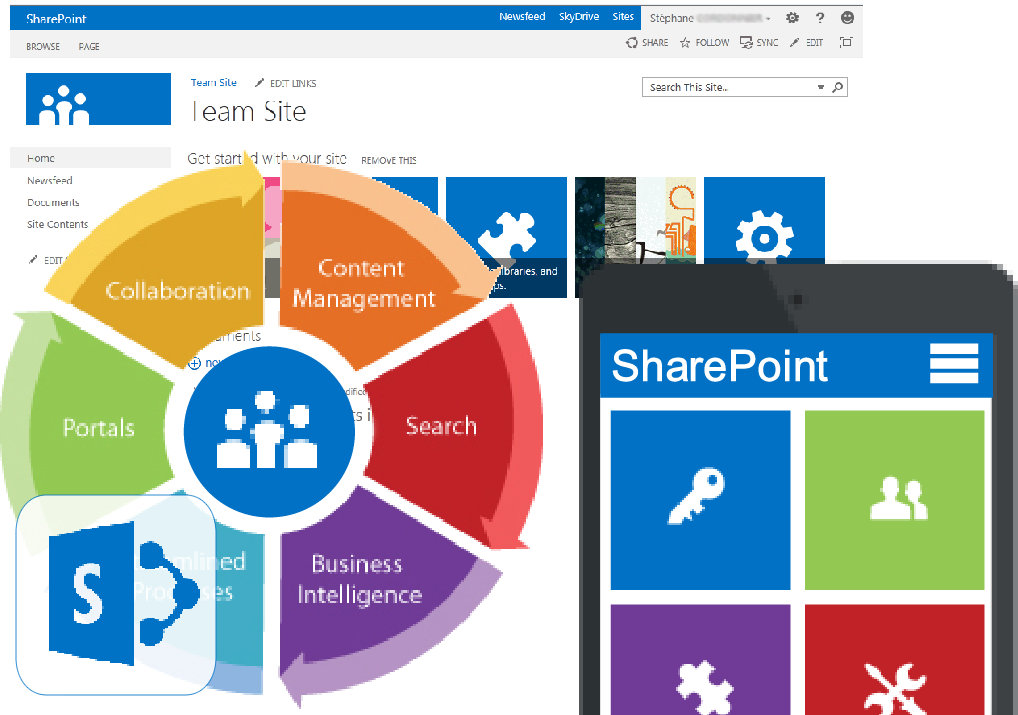This screenshot has height=715, width=1018.
Task: Click the SharePoint S logo icon
Action: coord(116,594)
